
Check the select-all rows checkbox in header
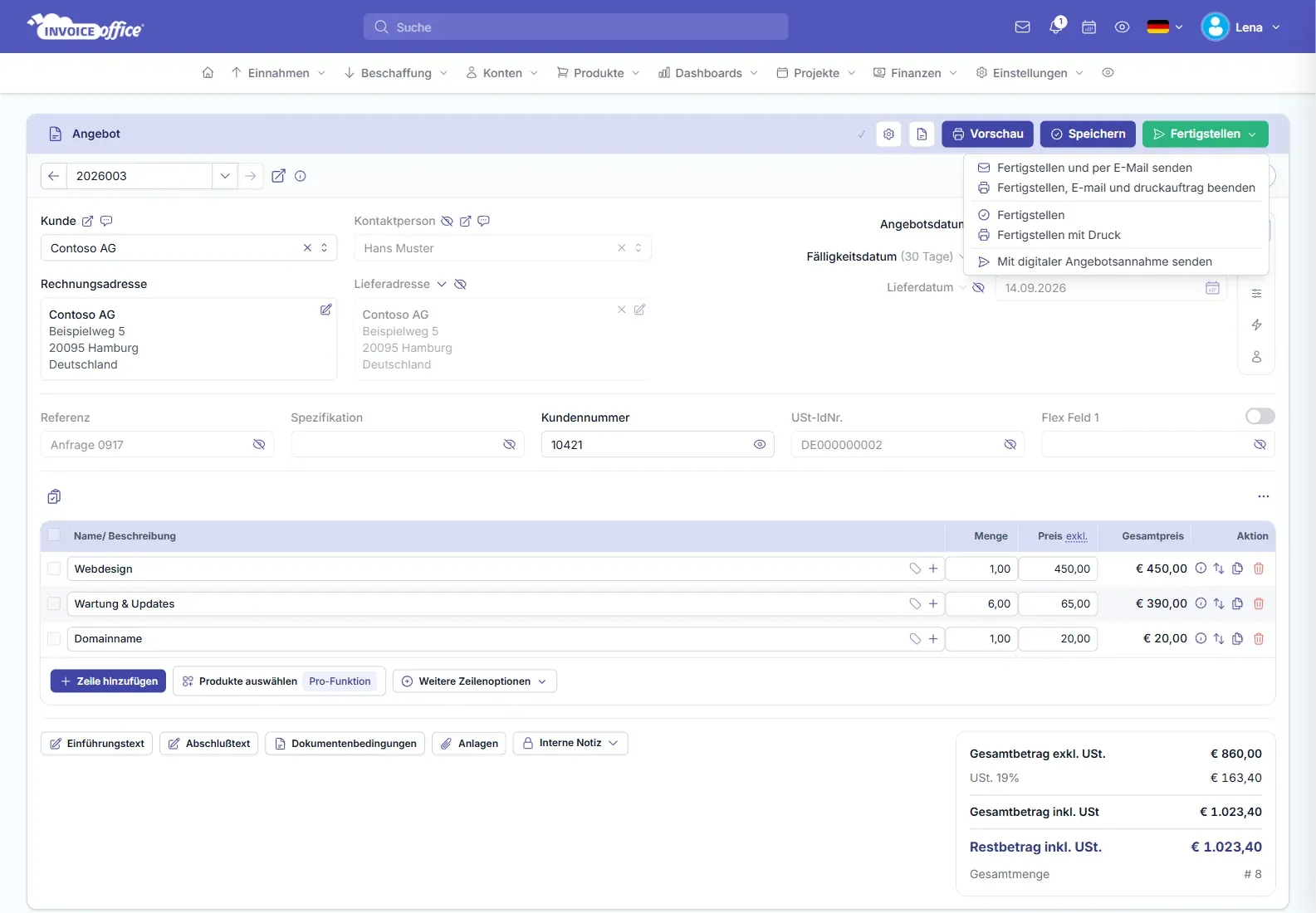(54, 535)
